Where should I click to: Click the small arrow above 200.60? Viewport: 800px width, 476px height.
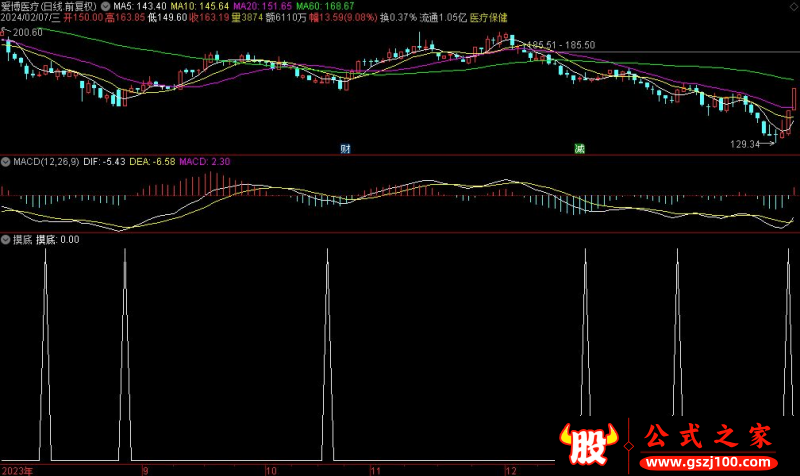(5, 32)
